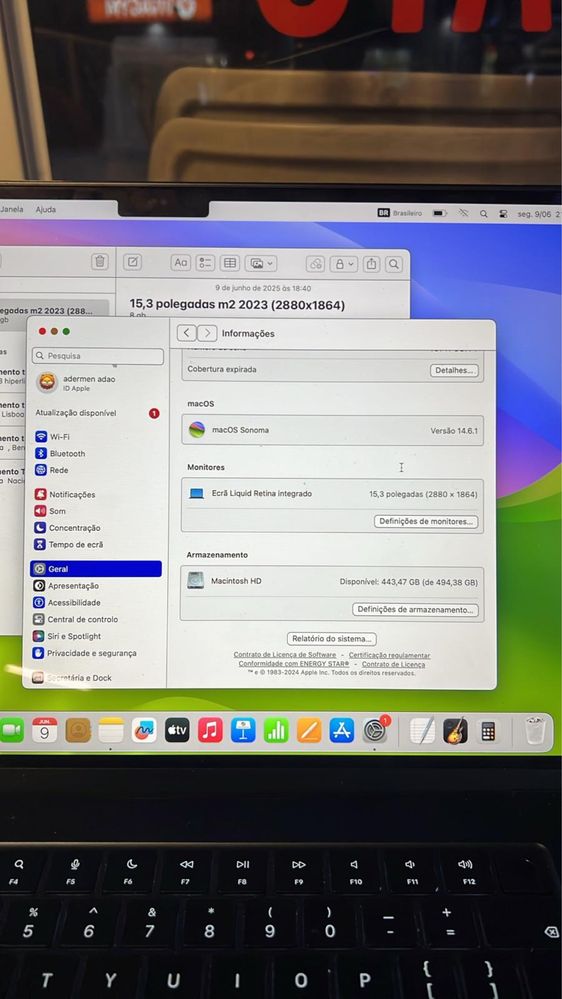Open Numbers from the Dock
The width and height of the screenshot is (562, 999).
point(276,730)
